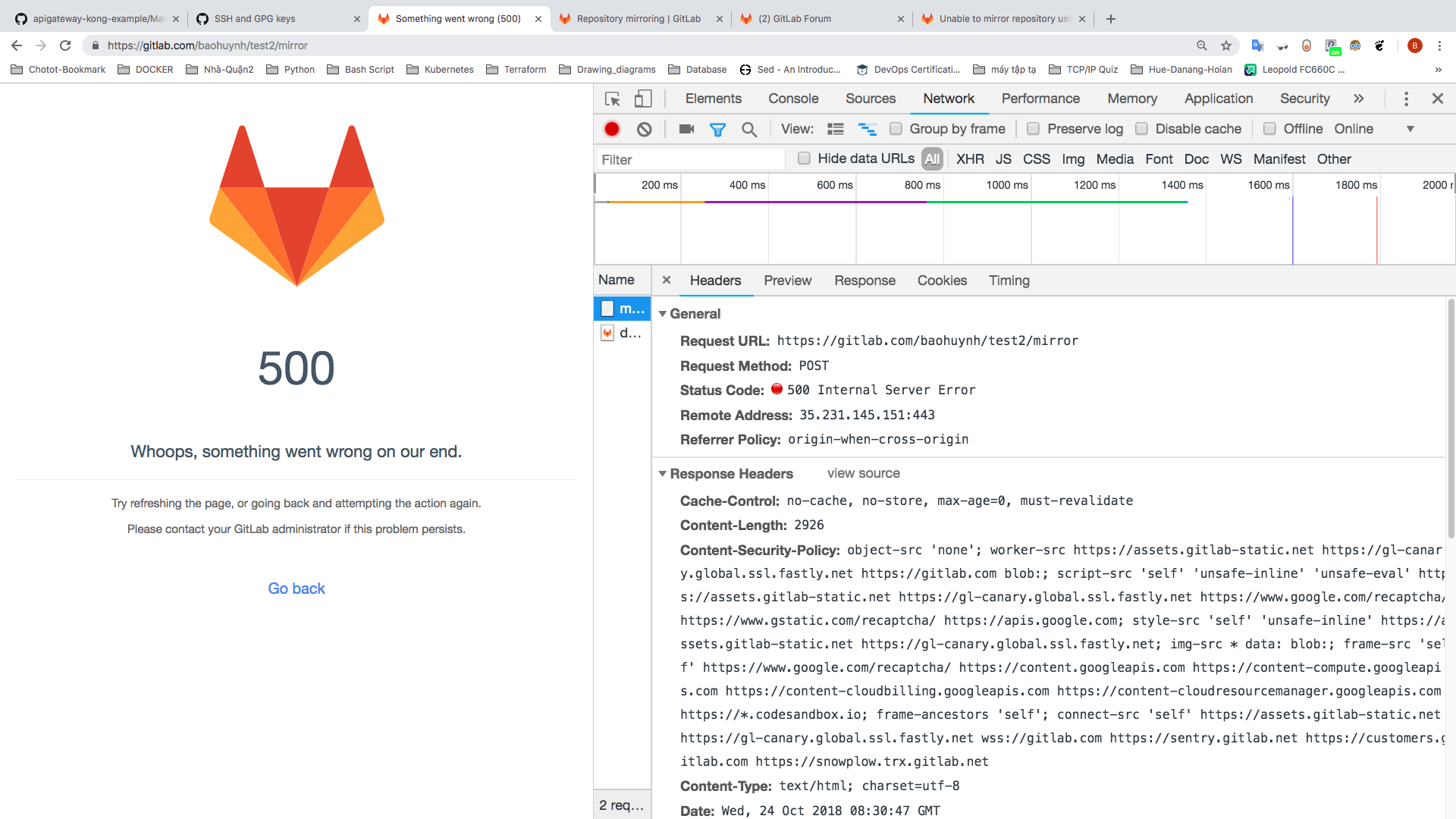Select the inspect element cursor tool
Viewport: 1456px width, 819px height.
(x=613, y=99)
